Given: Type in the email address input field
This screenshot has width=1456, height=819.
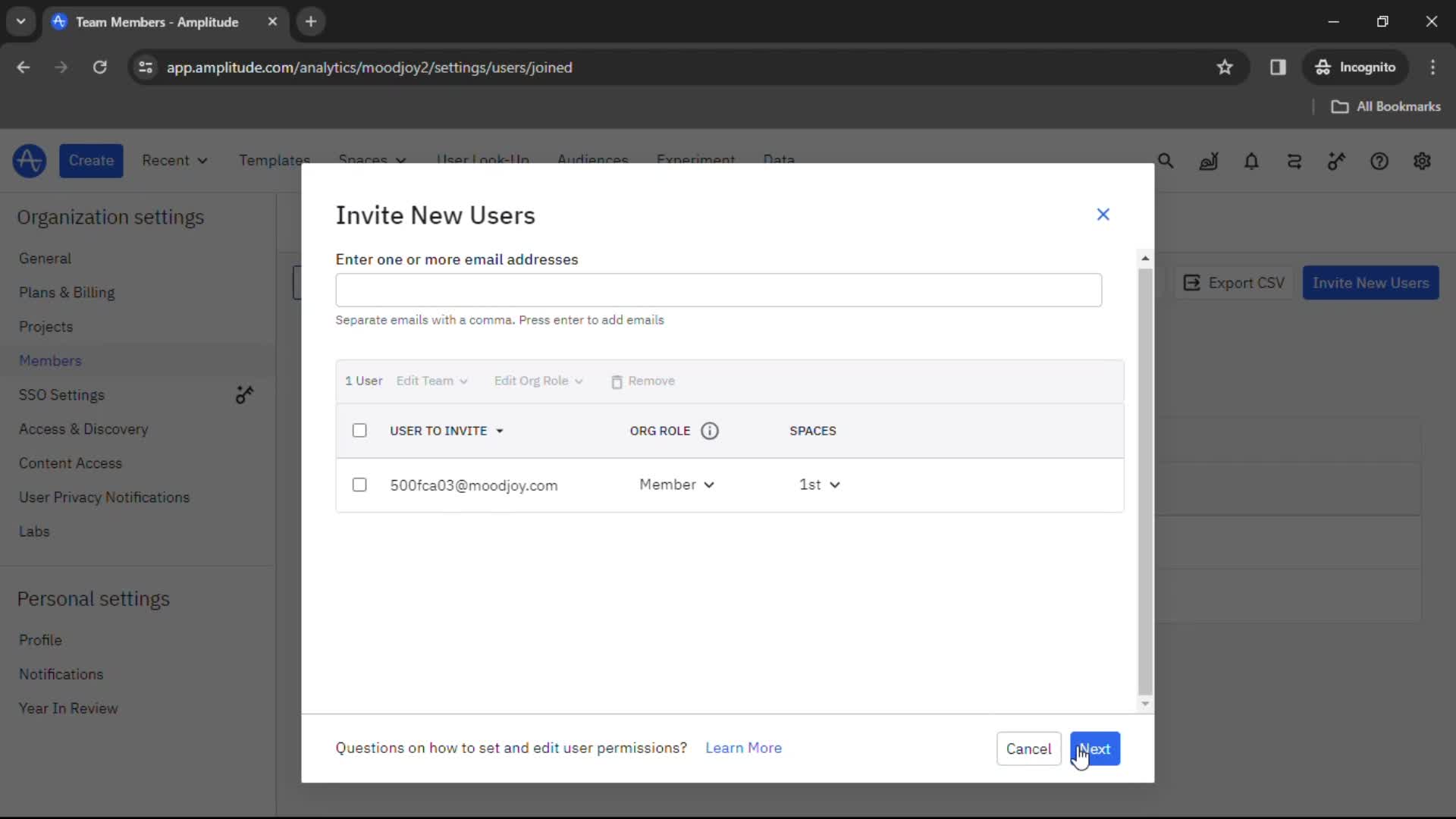Looking at the screenshot, I should [x=719, y=290].
